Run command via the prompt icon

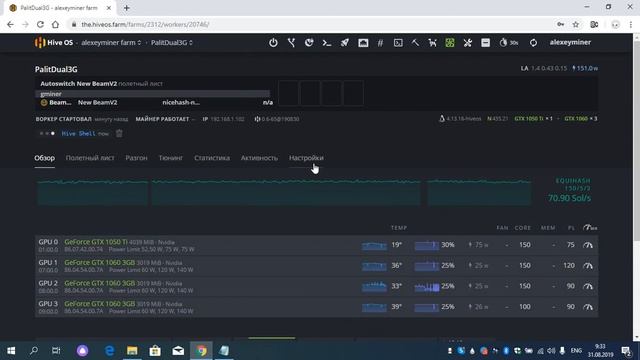pyautogui.click(x=327, y=42)
